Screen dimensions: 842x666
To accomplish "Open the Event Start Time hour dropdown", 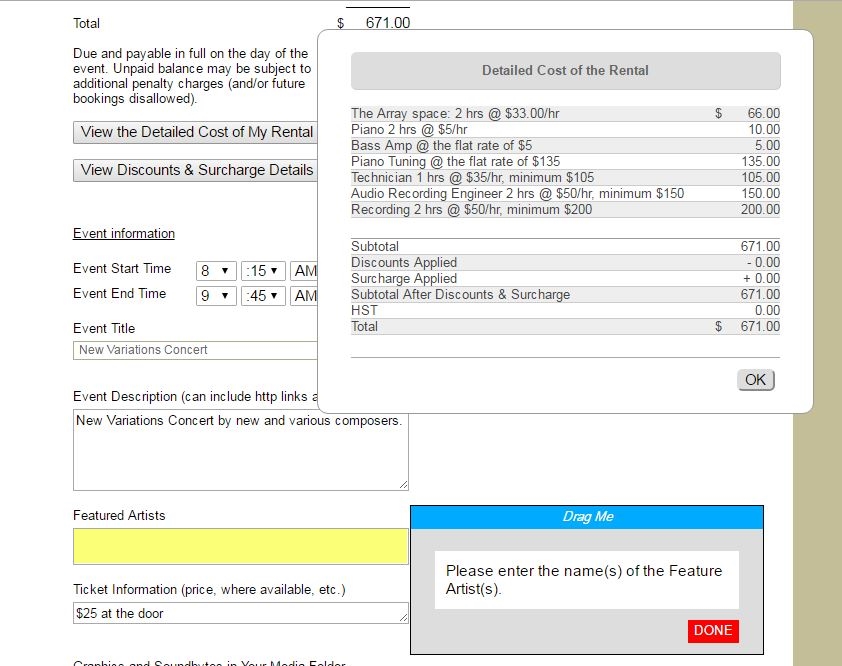I will pyautogui.click(x=216, y=271).
